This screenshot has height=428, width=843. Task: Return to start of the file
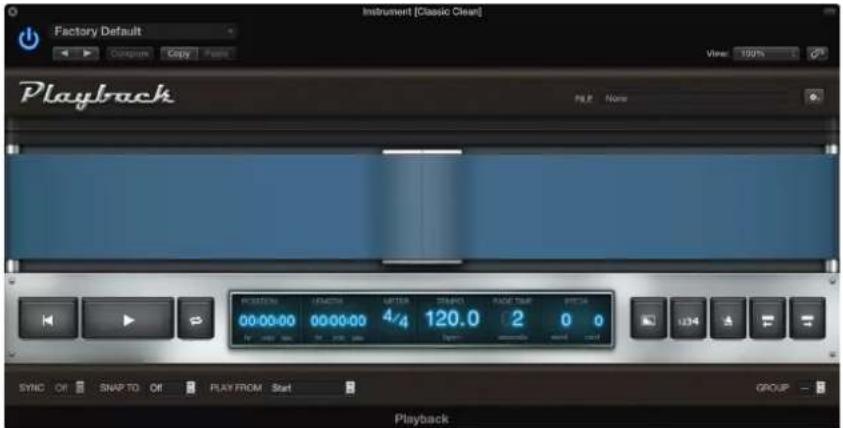[x=48, y=319]
